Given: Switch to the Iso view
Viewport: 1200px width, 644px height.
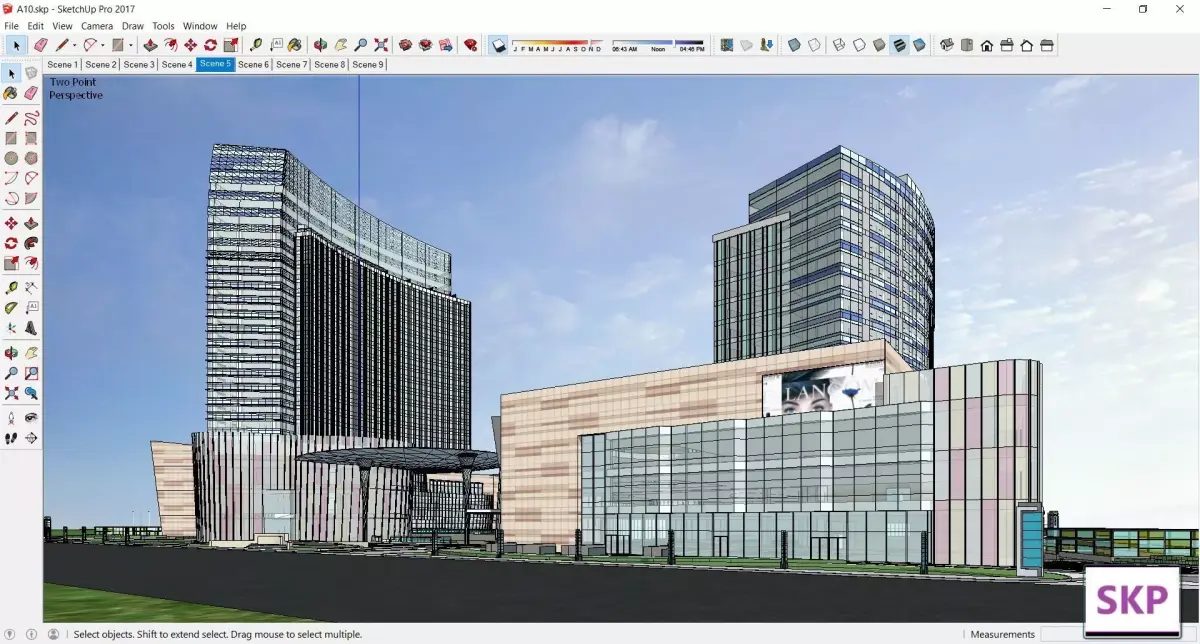Looking at the screenshot, I should (946, 45).
